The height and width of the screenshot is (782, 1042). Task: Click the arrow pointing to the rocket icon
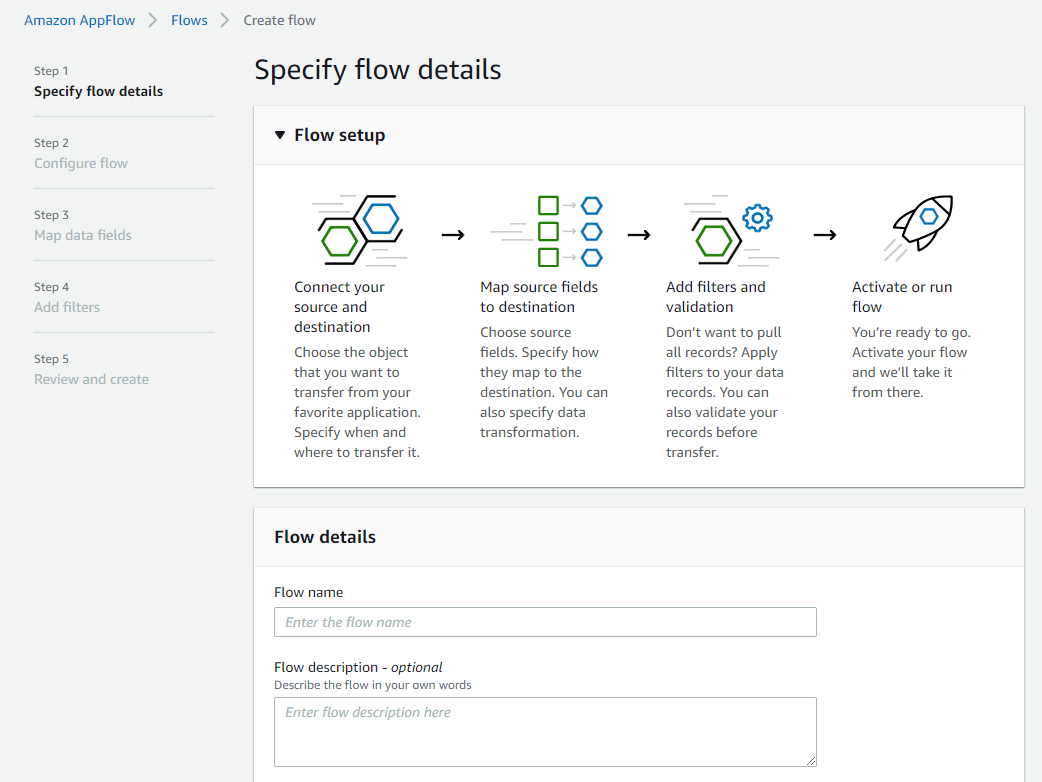coord(826,234)
